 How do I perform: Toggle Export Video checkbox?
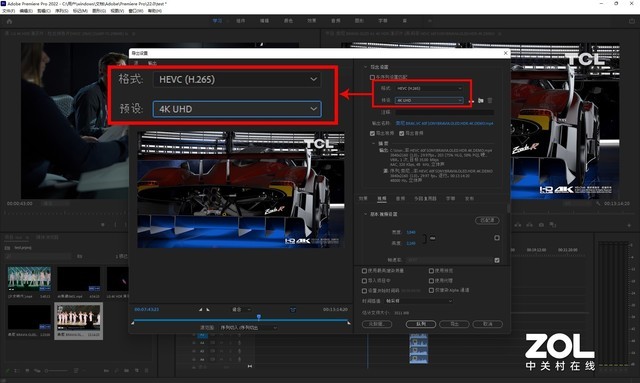[372, 133]
